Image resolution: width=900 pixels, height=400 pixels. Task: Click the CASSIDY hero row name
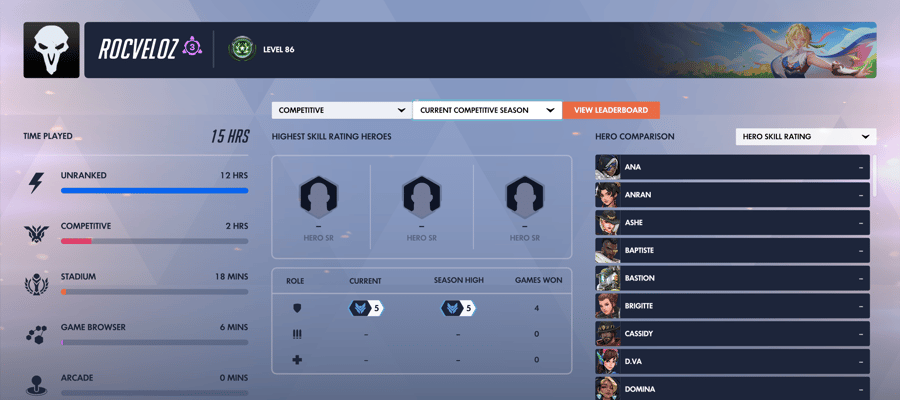tap(639, 334)
